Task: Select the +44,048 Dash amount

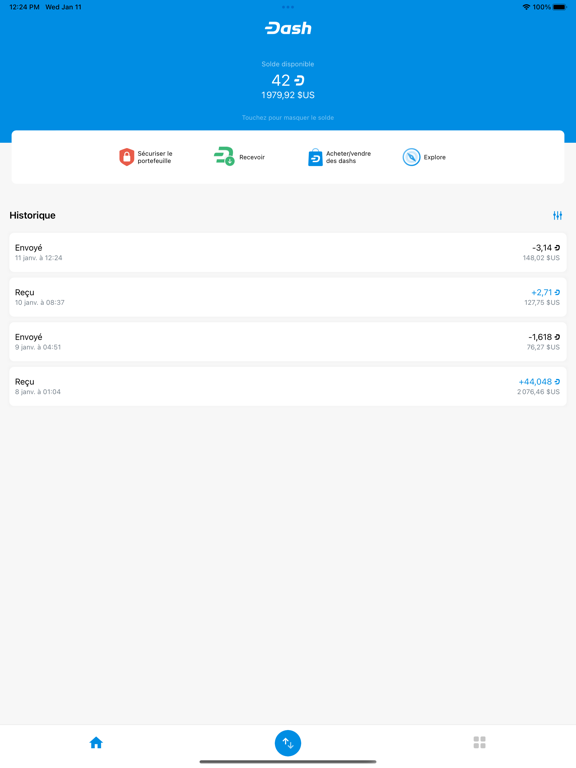Action: click(x=539, y=382)
